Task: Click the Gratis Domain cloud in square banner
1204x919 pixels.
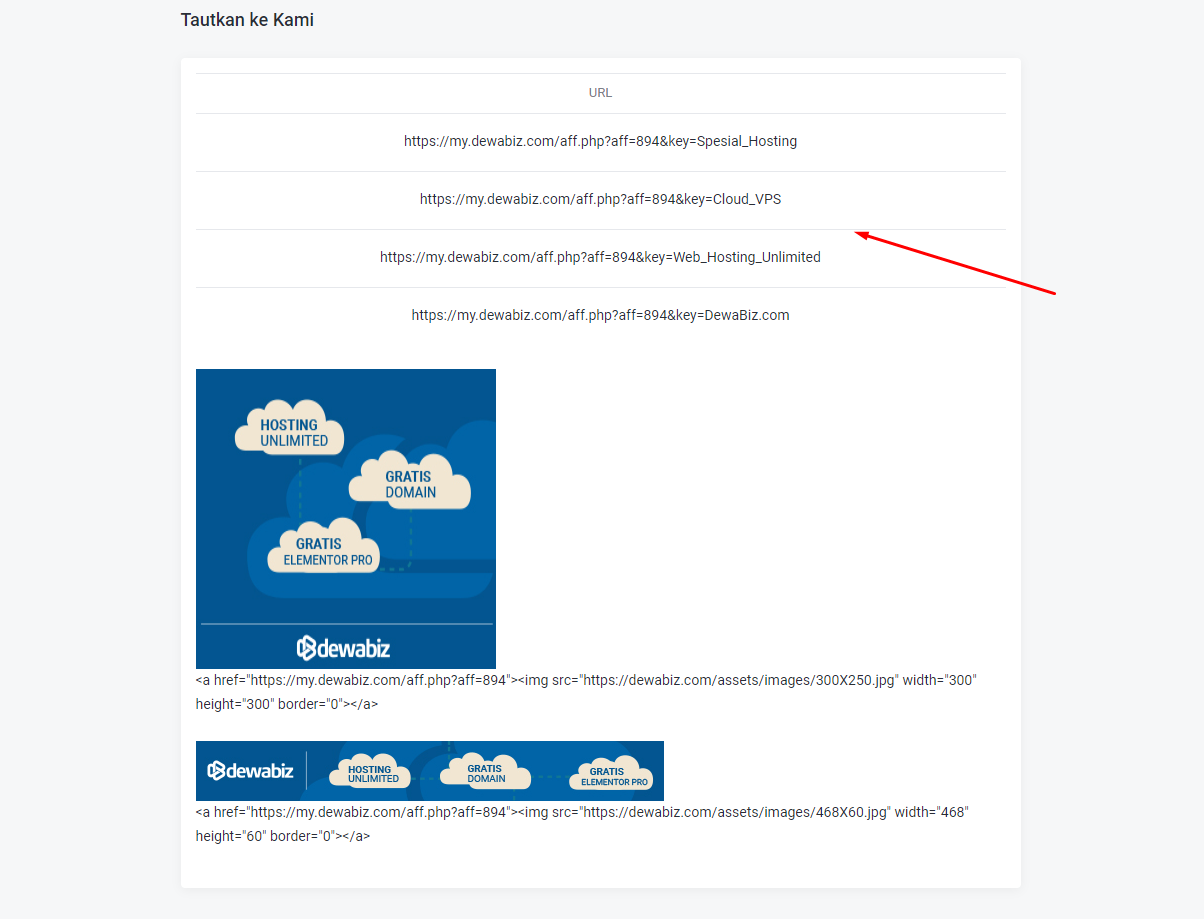Action: [410, 483]
